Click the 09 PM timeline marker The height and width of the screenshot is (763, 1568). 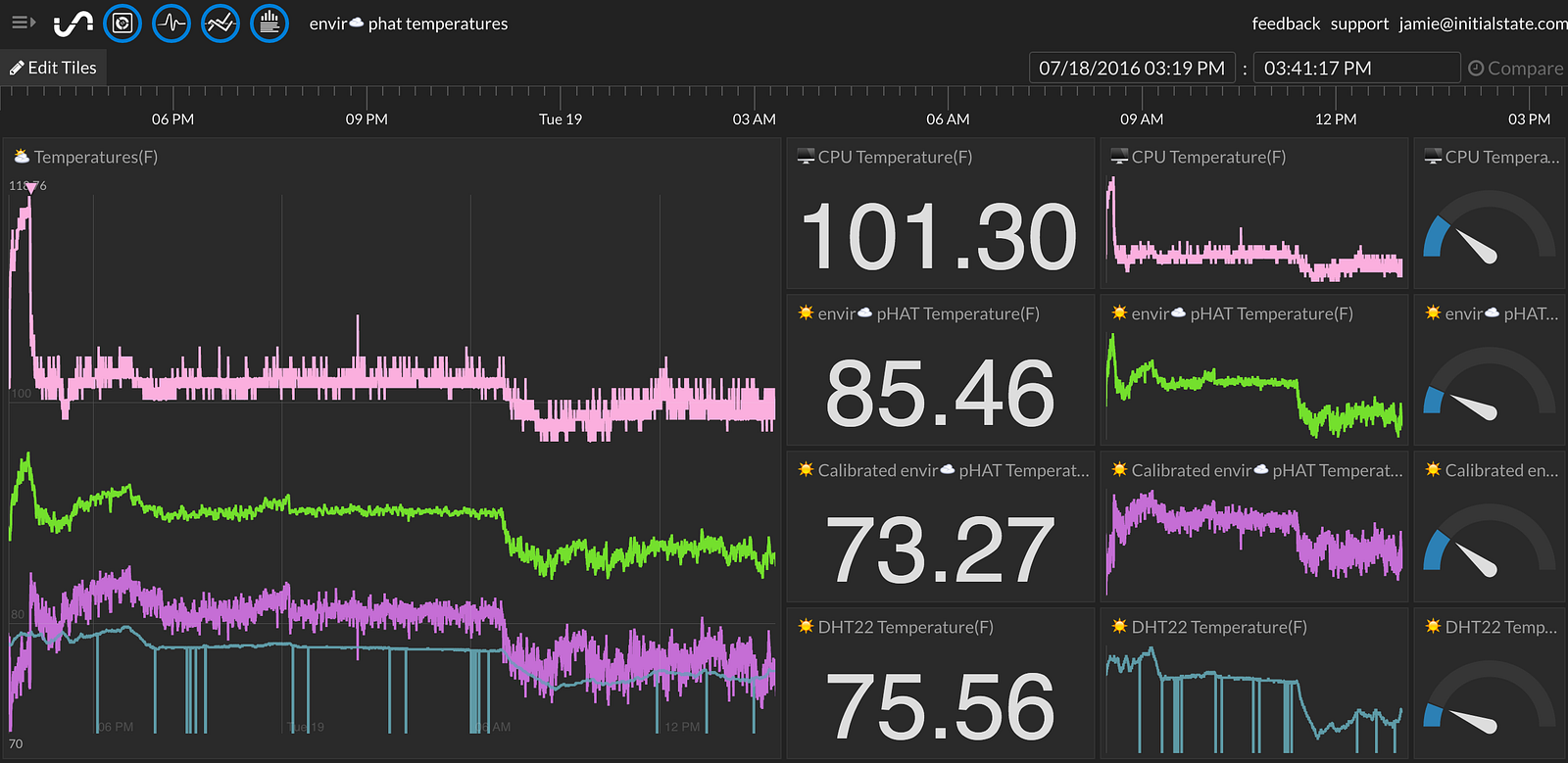[367, 119]
